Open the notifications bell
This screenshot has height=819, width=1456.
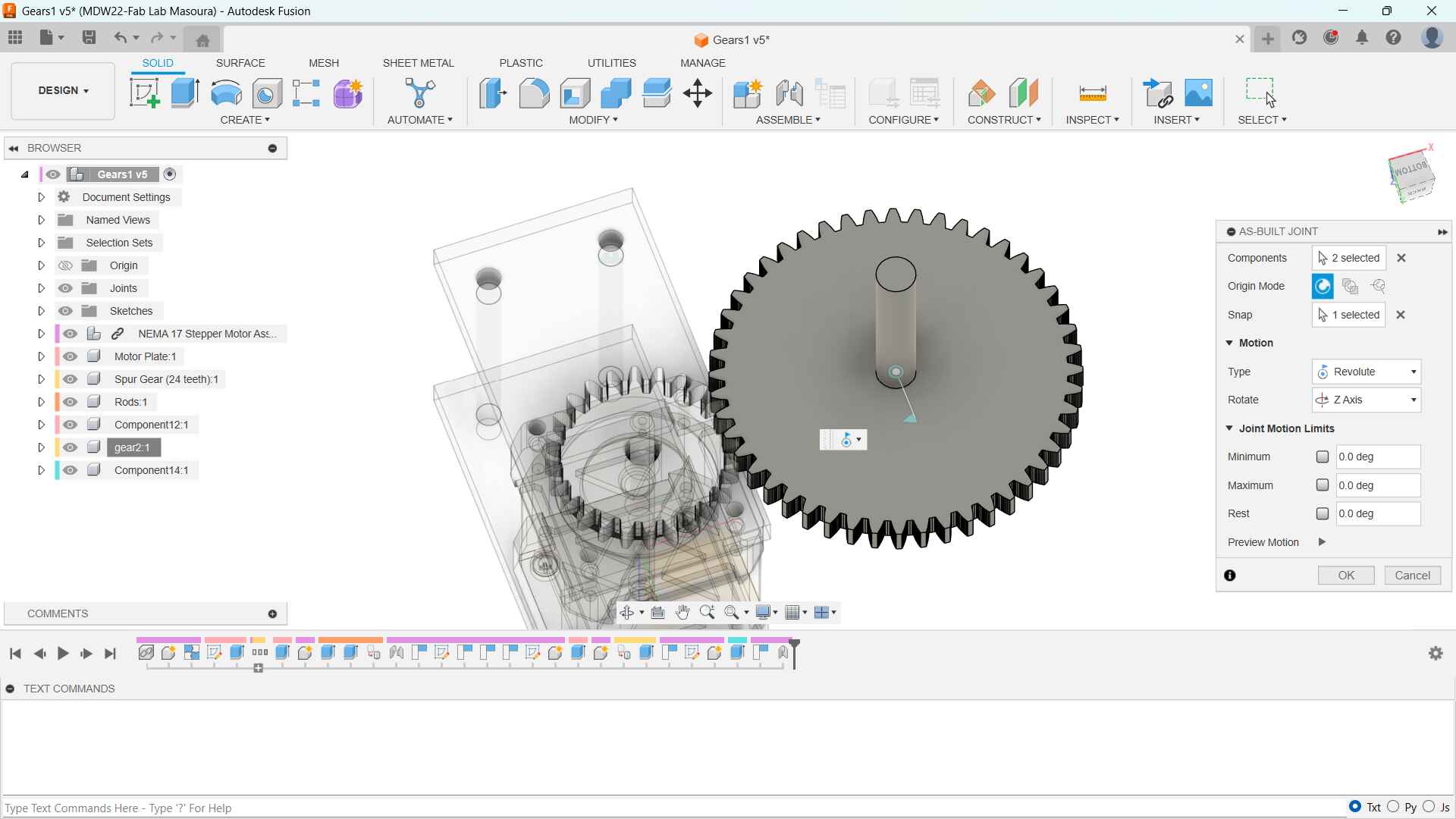(1362, 38)
